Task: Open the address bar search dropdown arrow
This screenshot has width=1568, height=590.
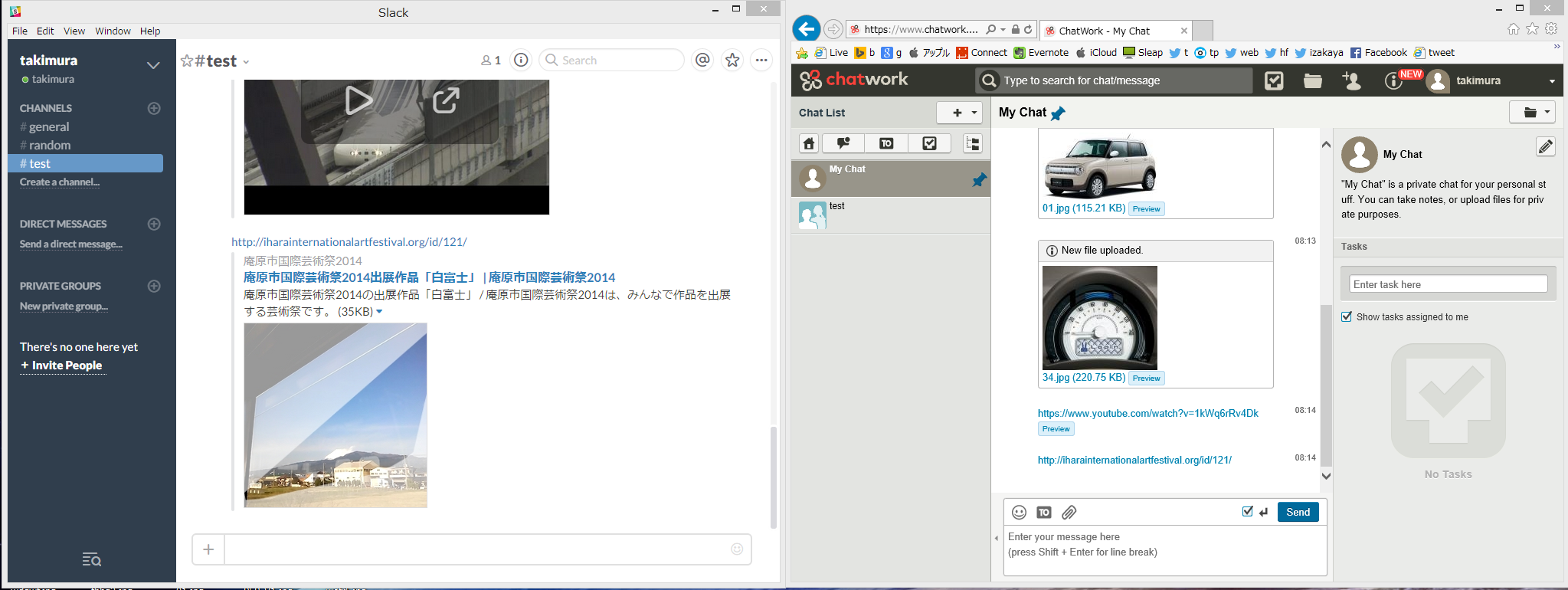Action: 1003,30
